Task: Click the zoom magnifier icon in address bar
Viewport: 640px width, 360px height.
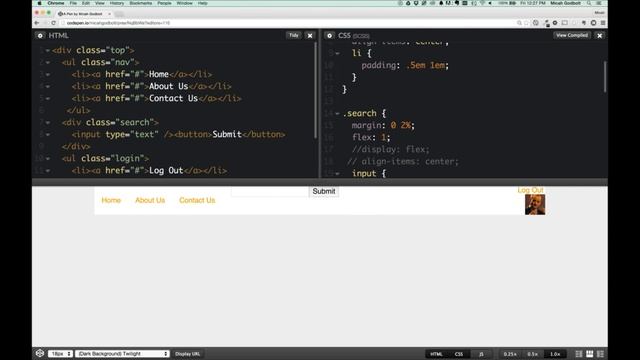Action: click(x=519, y=23)
